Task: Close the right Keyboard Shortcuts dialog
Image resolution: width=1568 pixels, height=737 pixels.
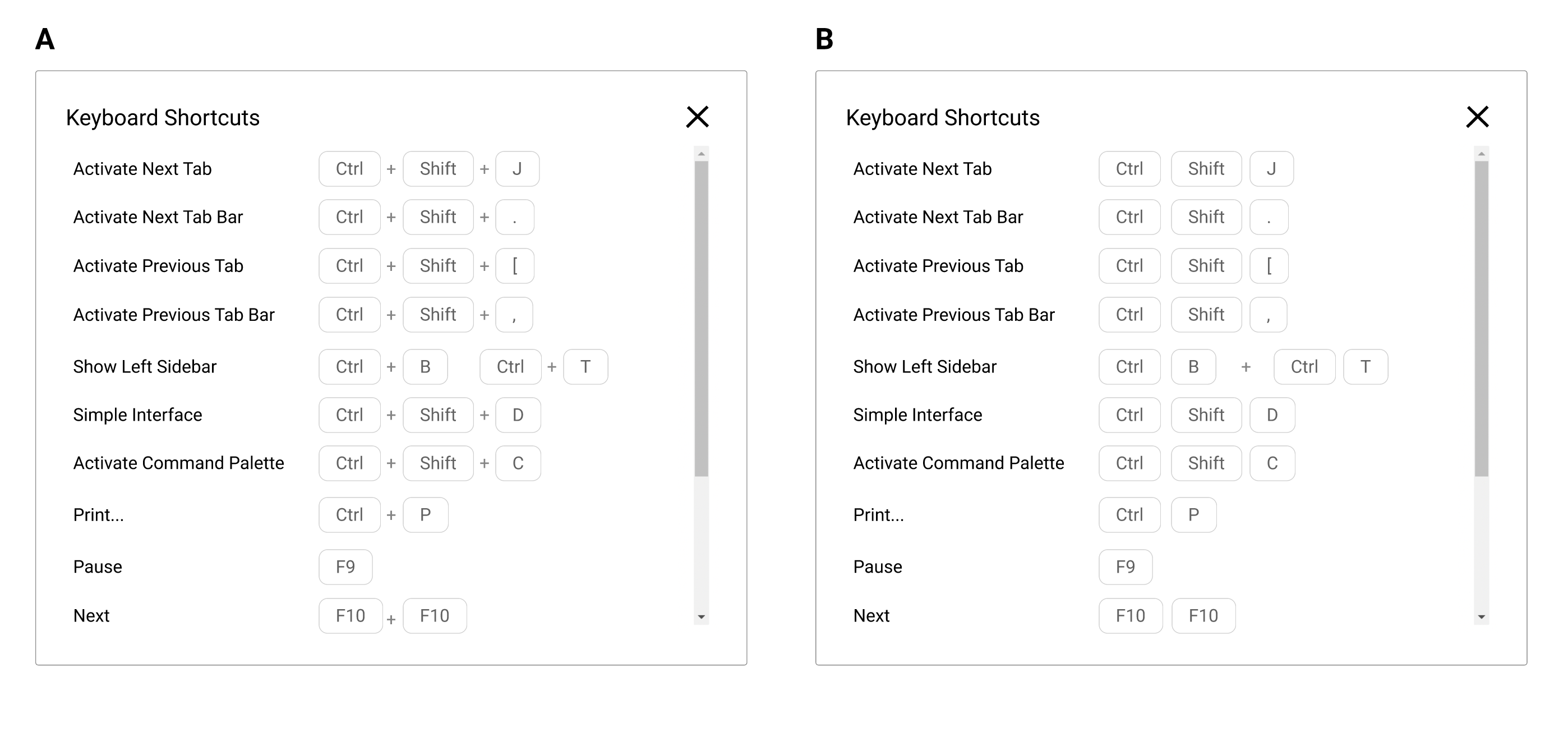Action: (x=1478, y=116)
